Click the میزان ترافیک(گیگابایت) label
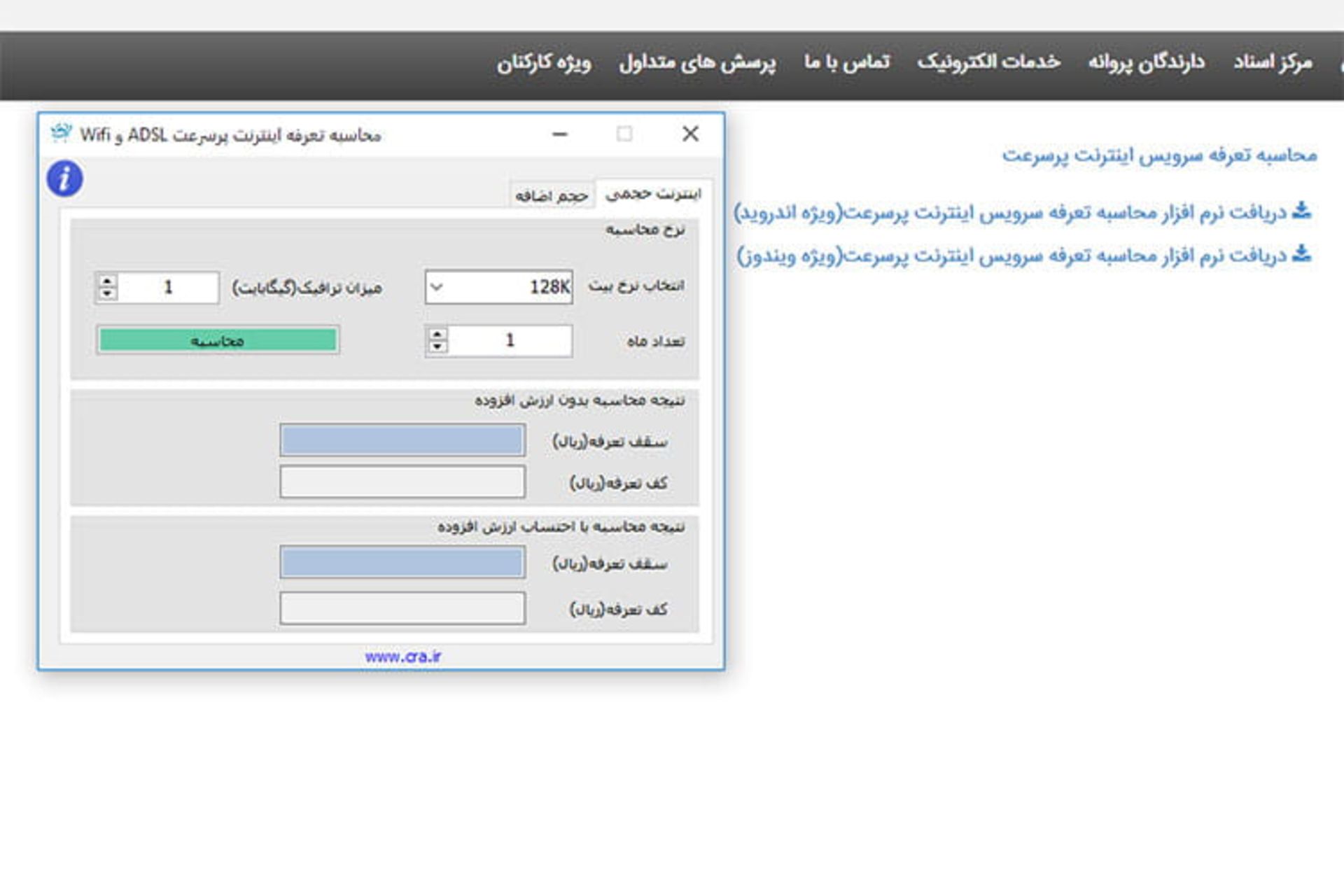 (307, 288)
